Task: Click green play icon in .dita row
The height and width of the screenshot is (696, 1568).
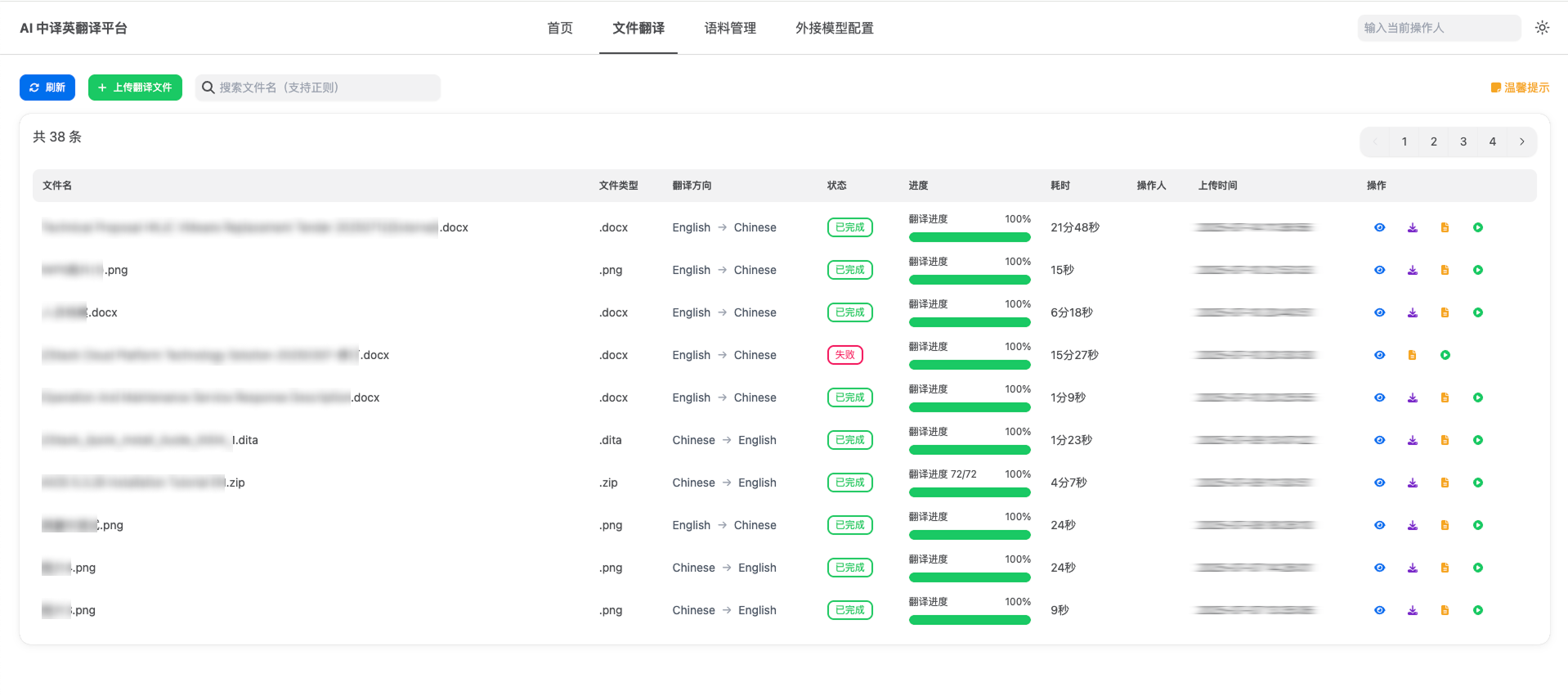Action: 1477,440
